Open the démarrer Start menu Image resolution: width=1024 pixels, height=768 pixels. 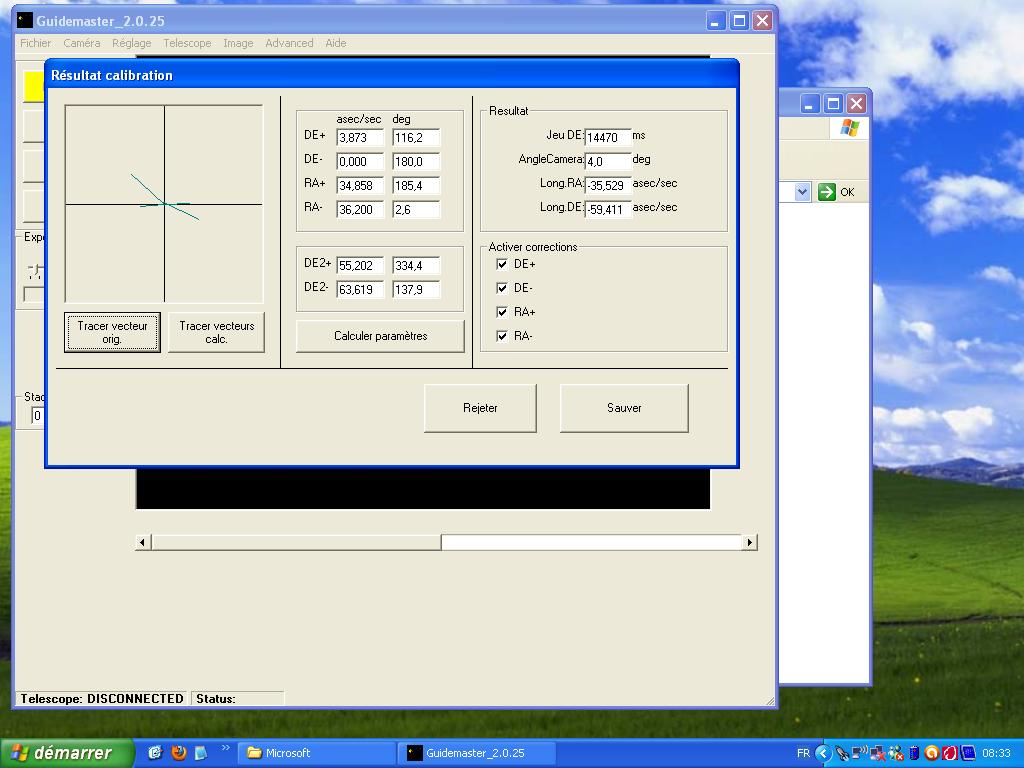point(67,753)
